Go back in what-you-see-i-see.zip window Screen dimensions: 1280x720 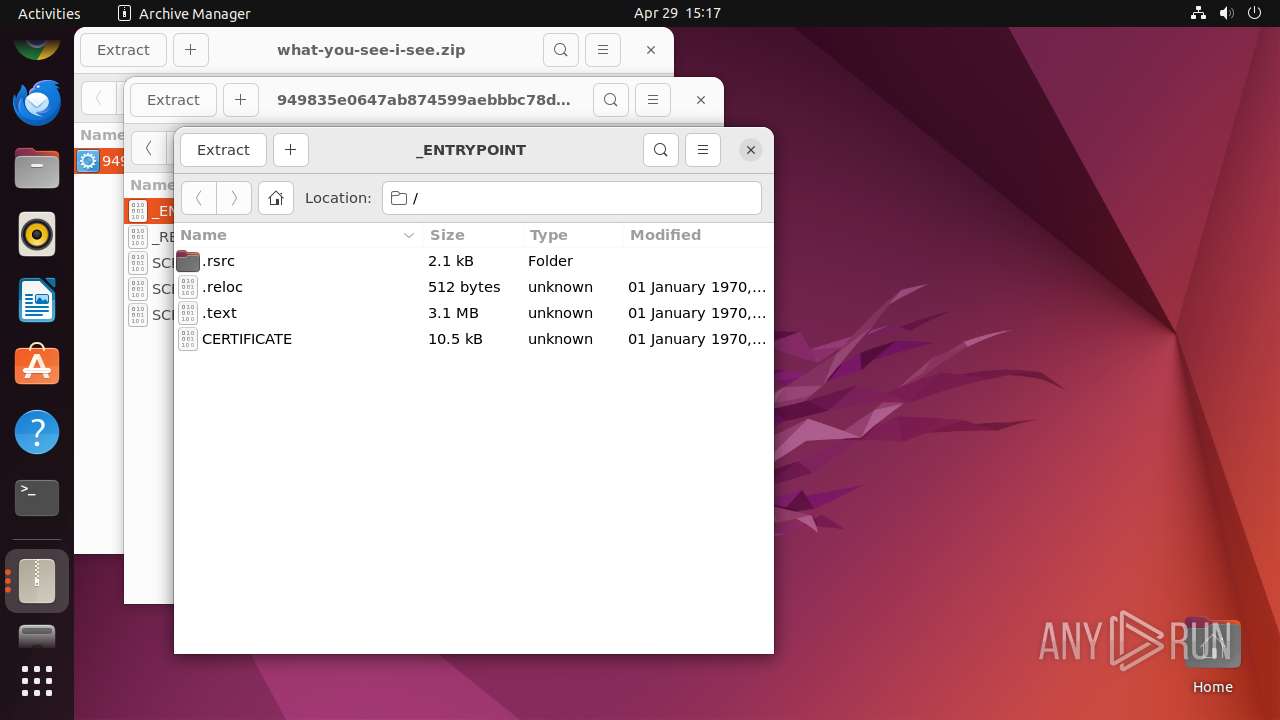(x=98, y=98)
